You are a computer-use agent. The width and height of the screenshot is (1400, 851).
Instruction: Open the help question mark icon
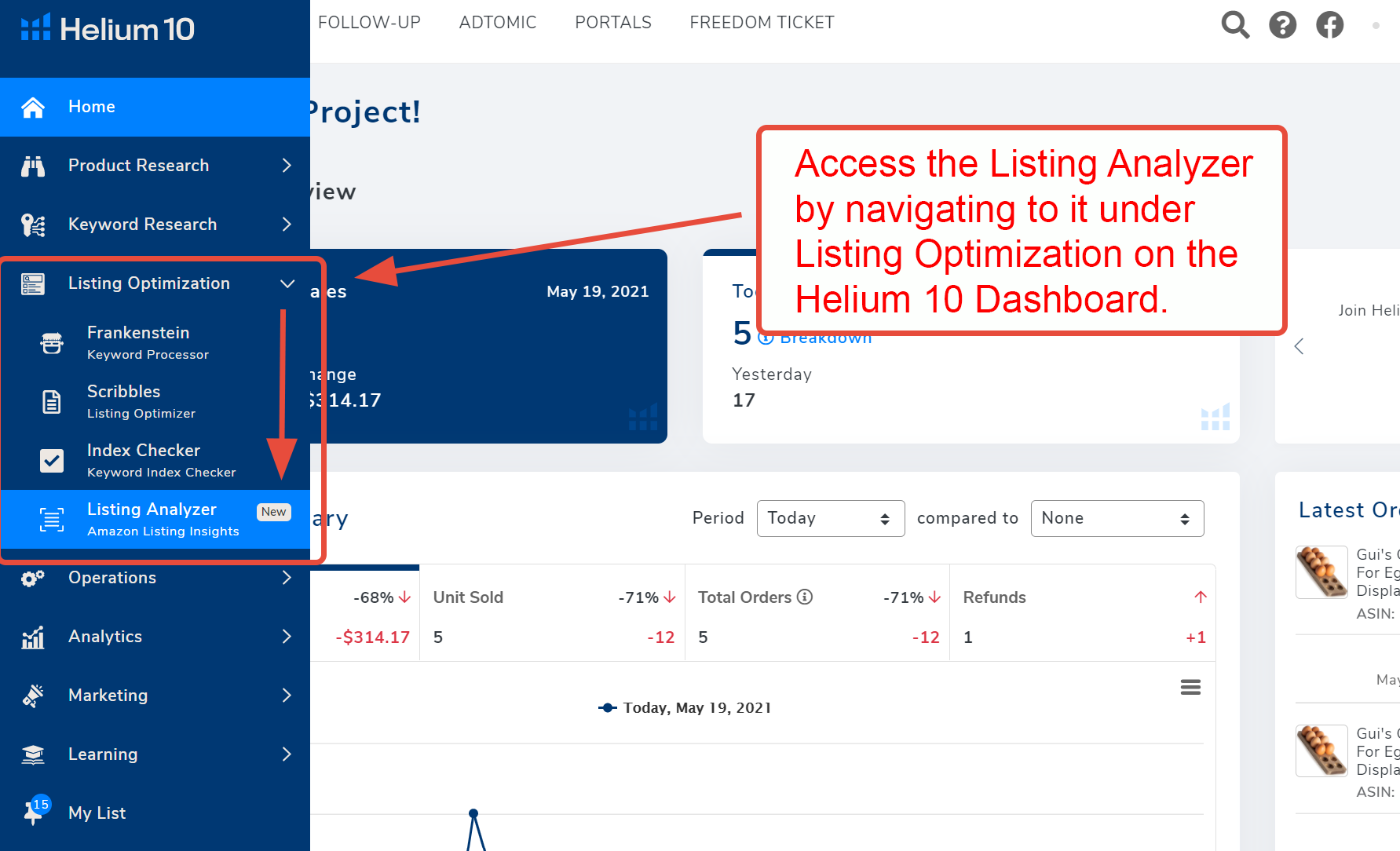[x=1283, y=25]
